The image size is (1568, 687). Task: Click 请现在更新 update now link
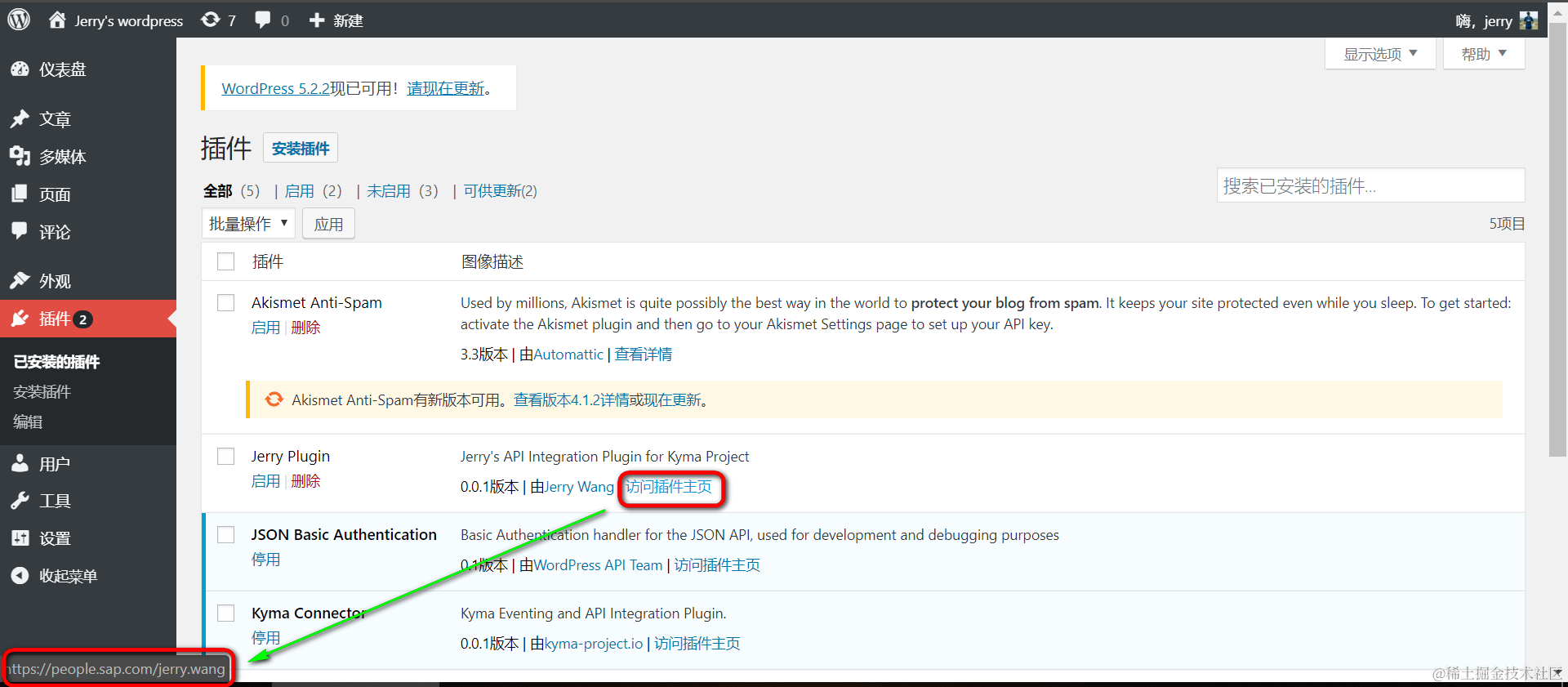(446, 88)
